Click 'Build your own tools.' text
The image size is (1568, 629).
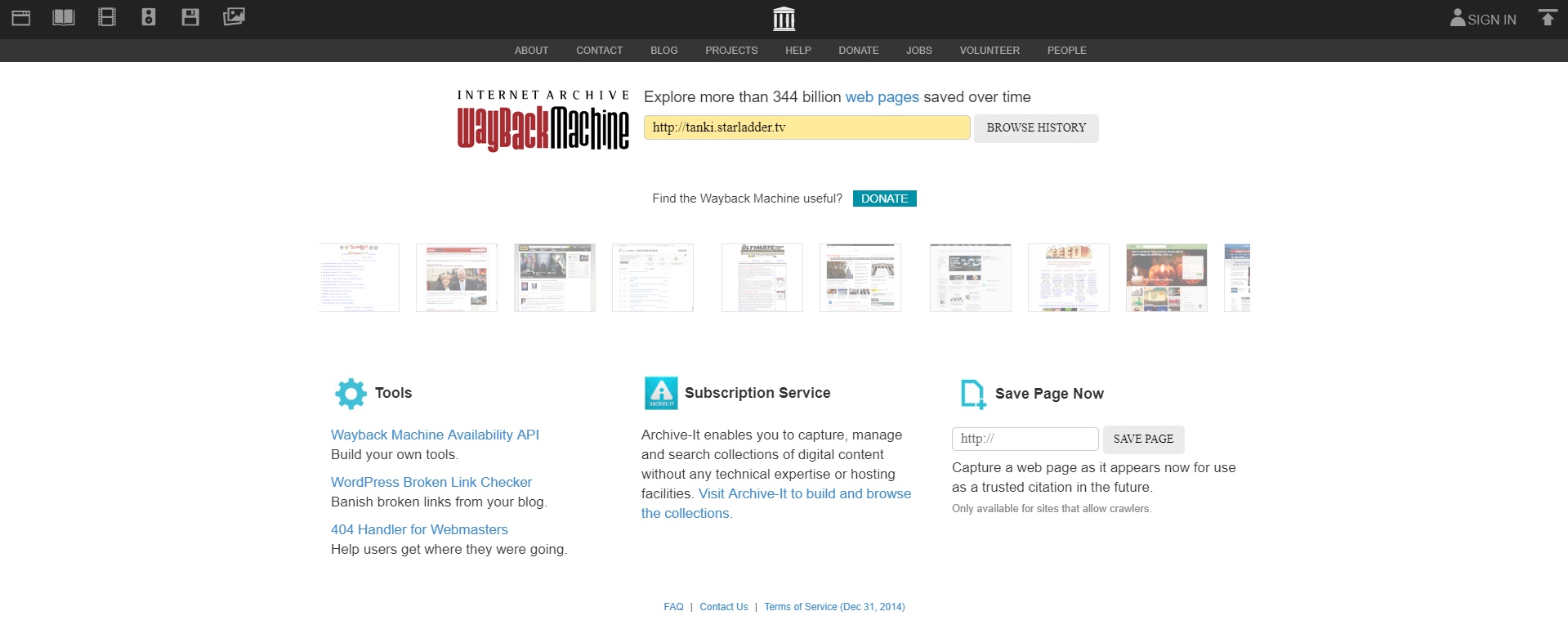tap(395, 455)
